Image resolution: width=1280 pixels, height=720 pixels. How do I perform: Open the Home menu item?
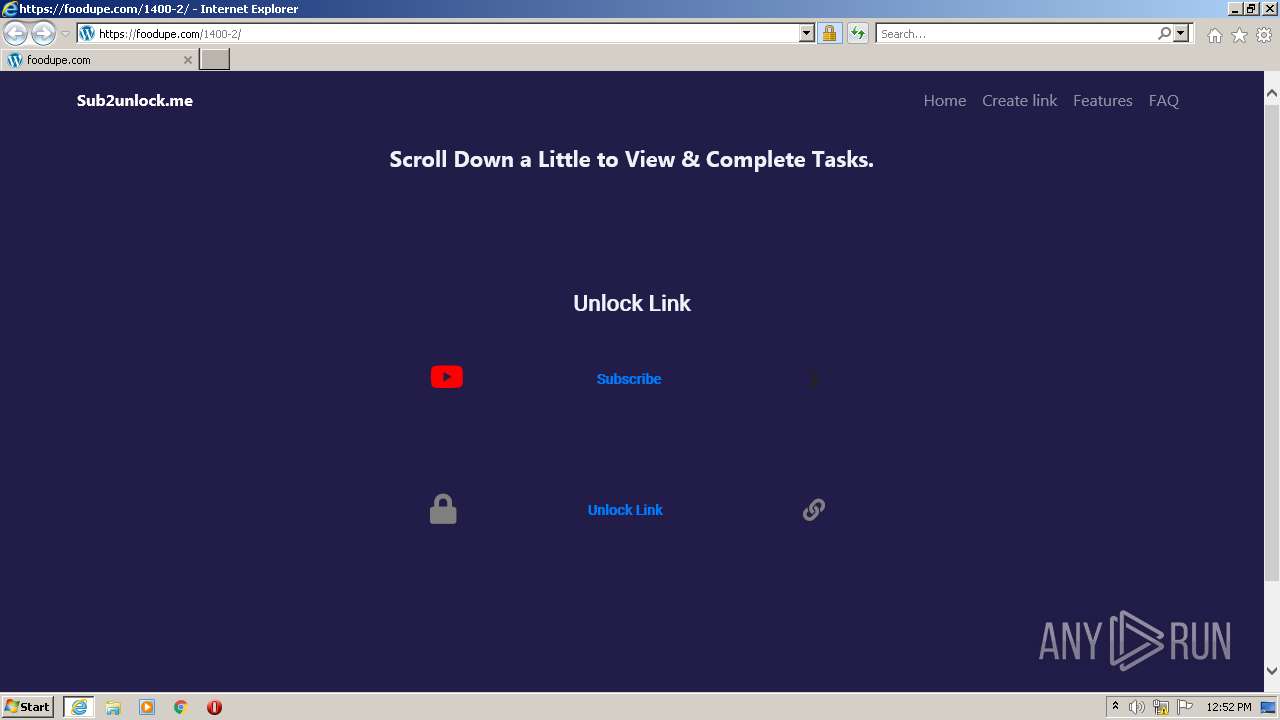[945, 100]
